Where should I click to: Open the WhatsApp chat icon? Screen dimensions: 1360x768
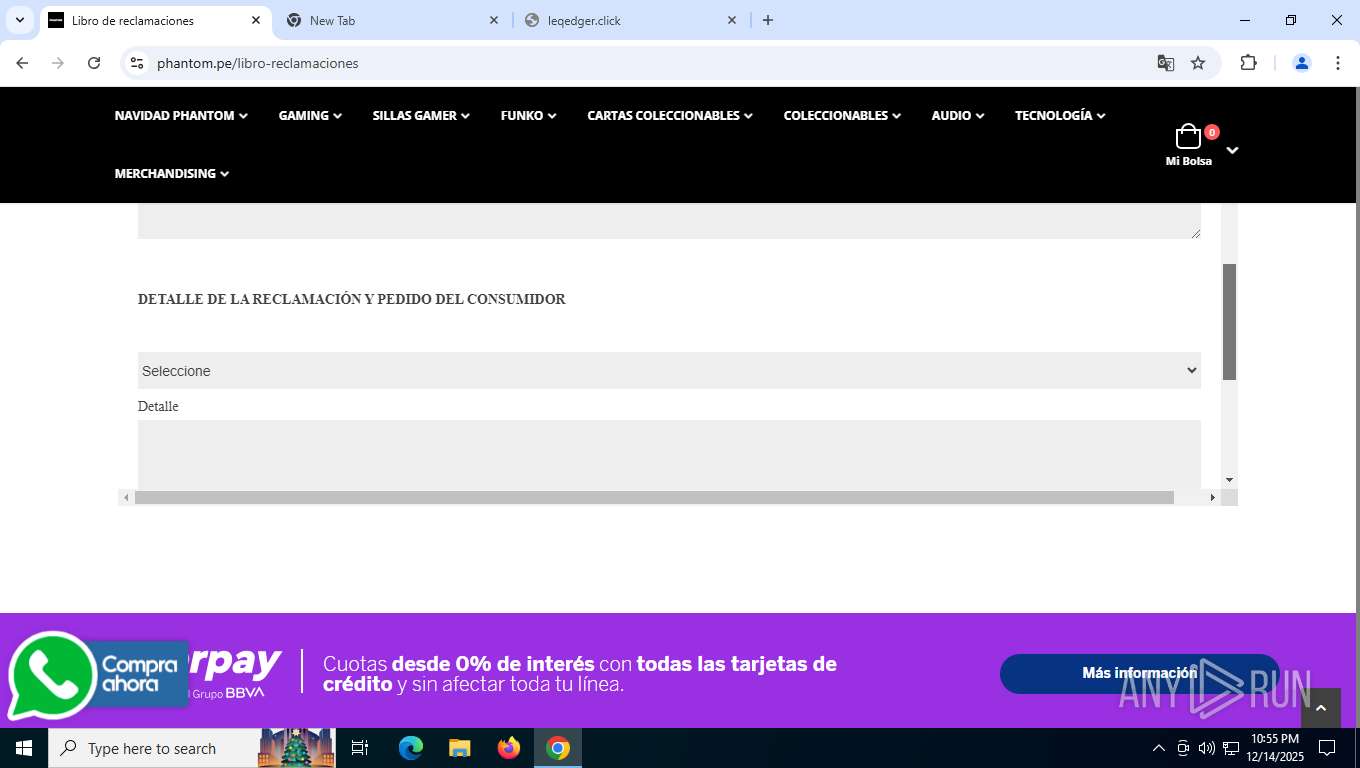[x=52, y=677]
